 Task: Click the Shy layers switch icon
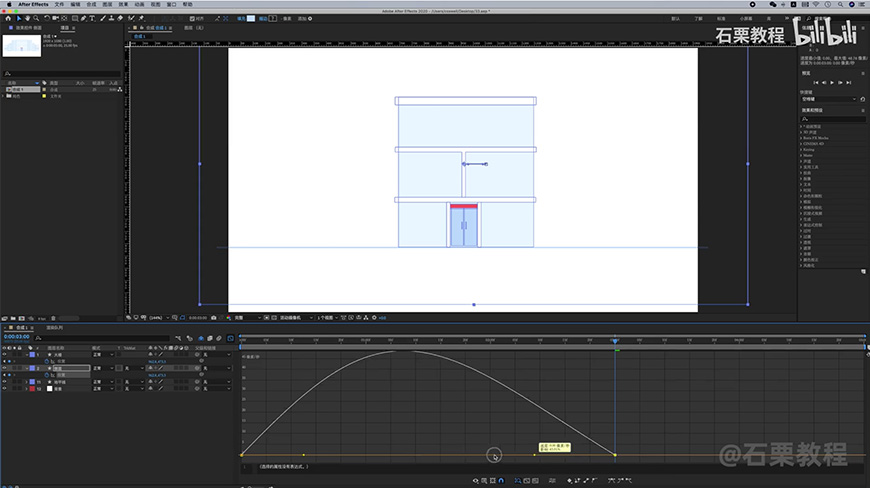click(201, 338)
